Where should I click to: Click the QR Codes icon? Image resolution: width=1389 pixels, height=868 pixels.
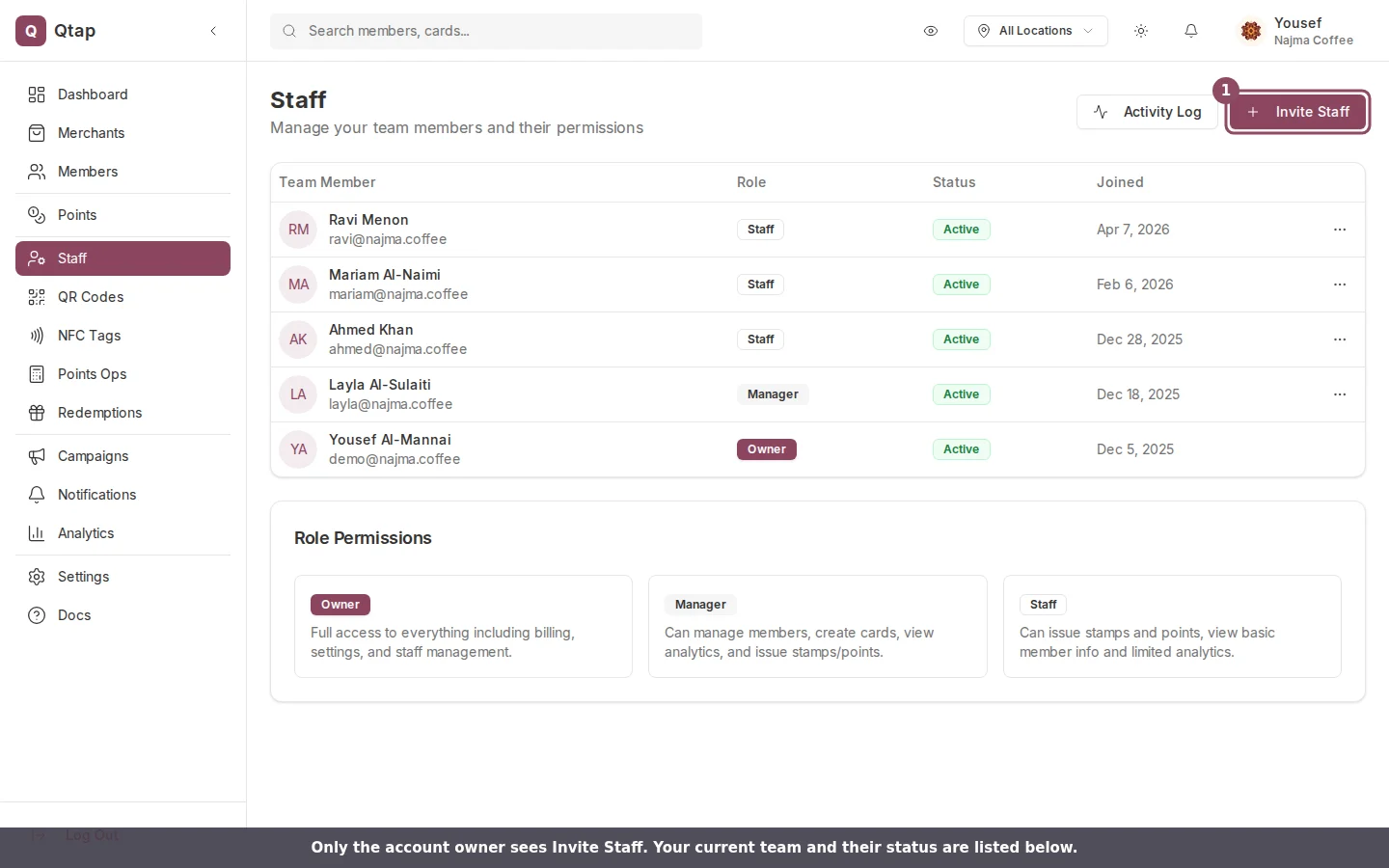coord(37,297)
